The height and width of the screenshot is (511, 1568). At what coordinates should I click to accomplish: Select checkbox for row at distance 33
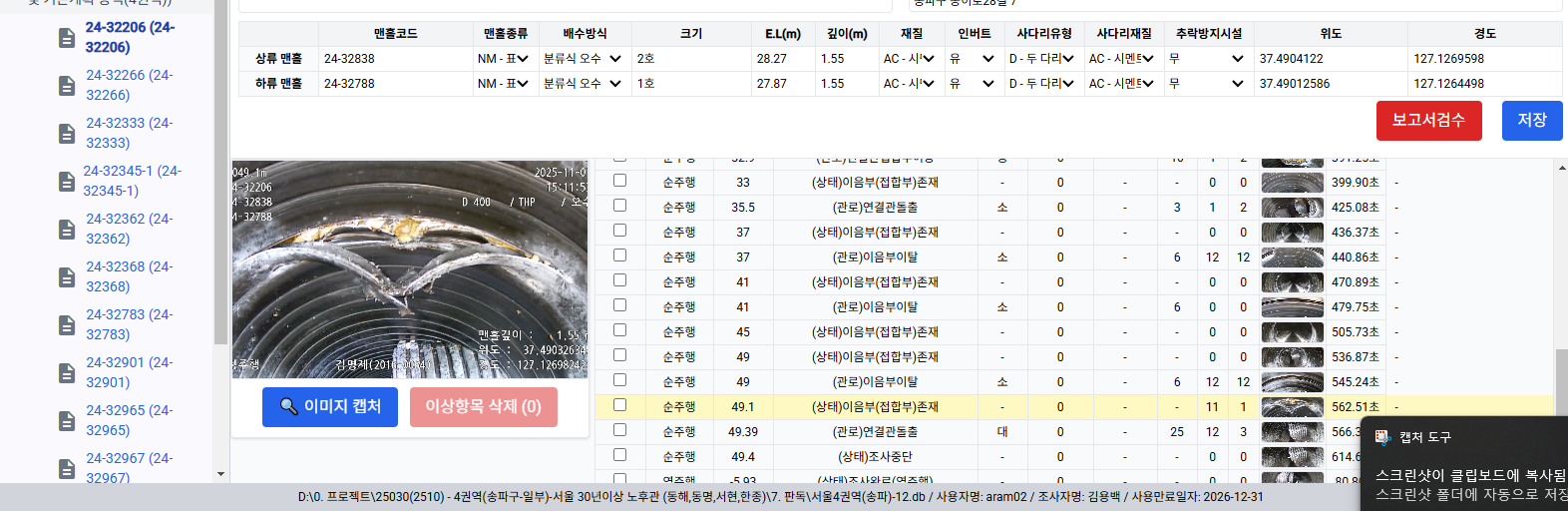tap(619, 181)
